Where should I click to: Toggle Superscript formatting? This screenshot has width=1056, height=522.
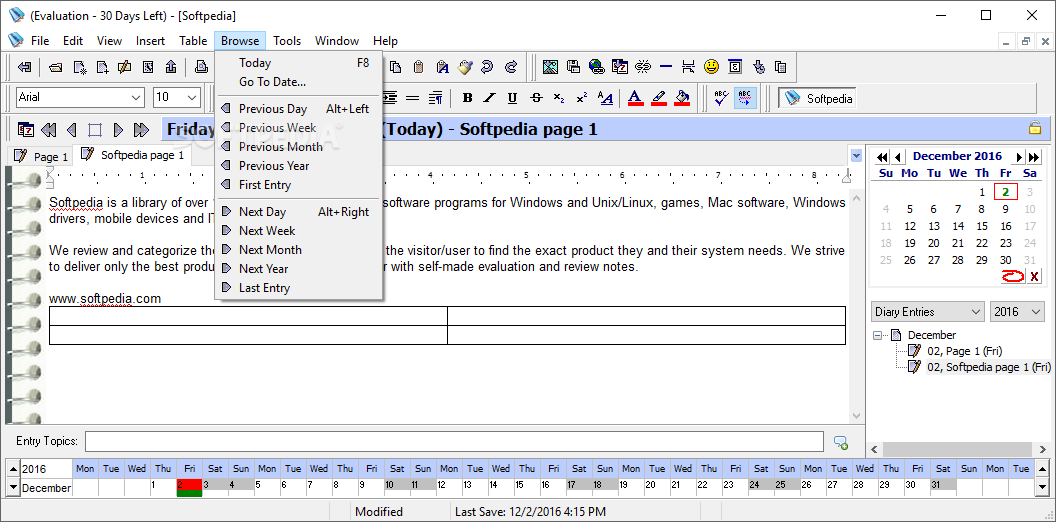(x=582, y=98)
